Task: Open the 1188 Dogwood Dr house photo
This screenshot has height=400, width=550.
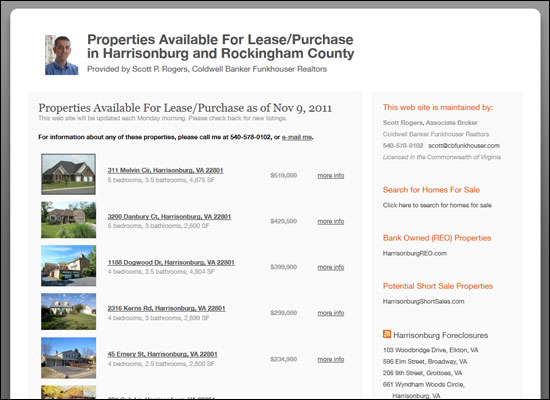Action: [x=68, y=266]
